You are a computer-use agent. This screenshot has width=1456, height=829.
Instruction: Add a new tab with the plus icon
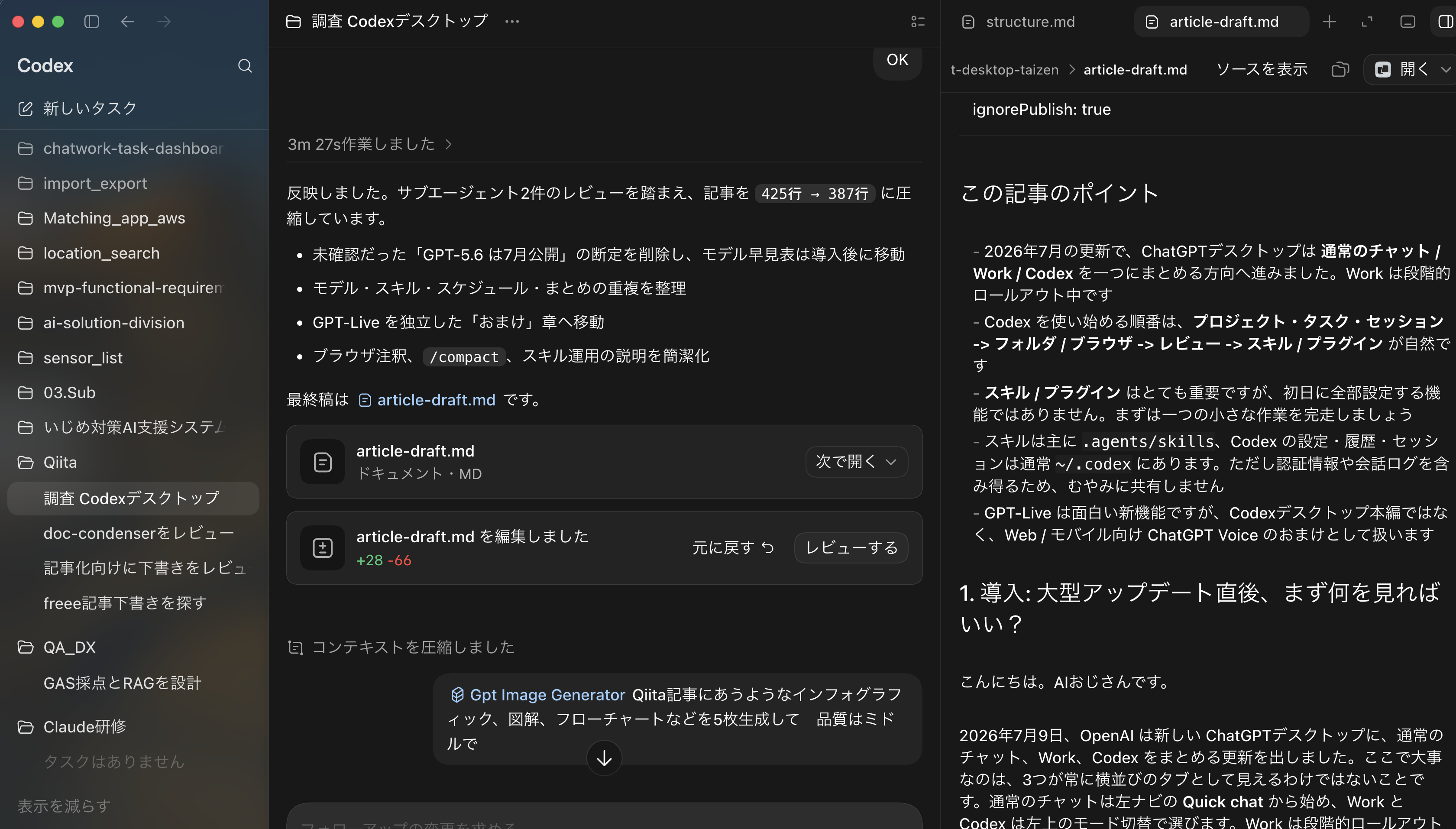pyautogui.click(x=1329, y=22)
